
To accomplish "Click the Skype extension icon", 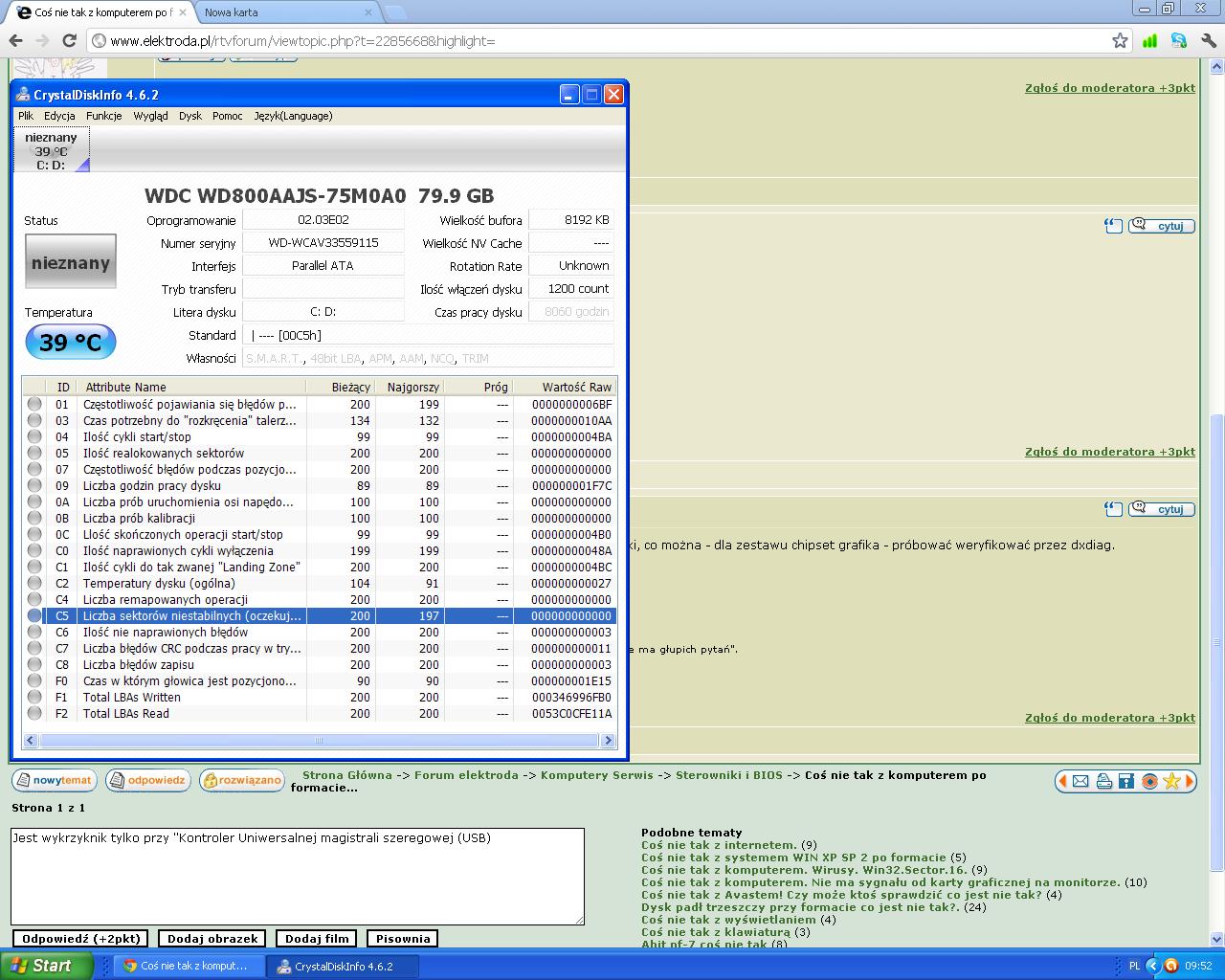I will tap(1179, 41).
